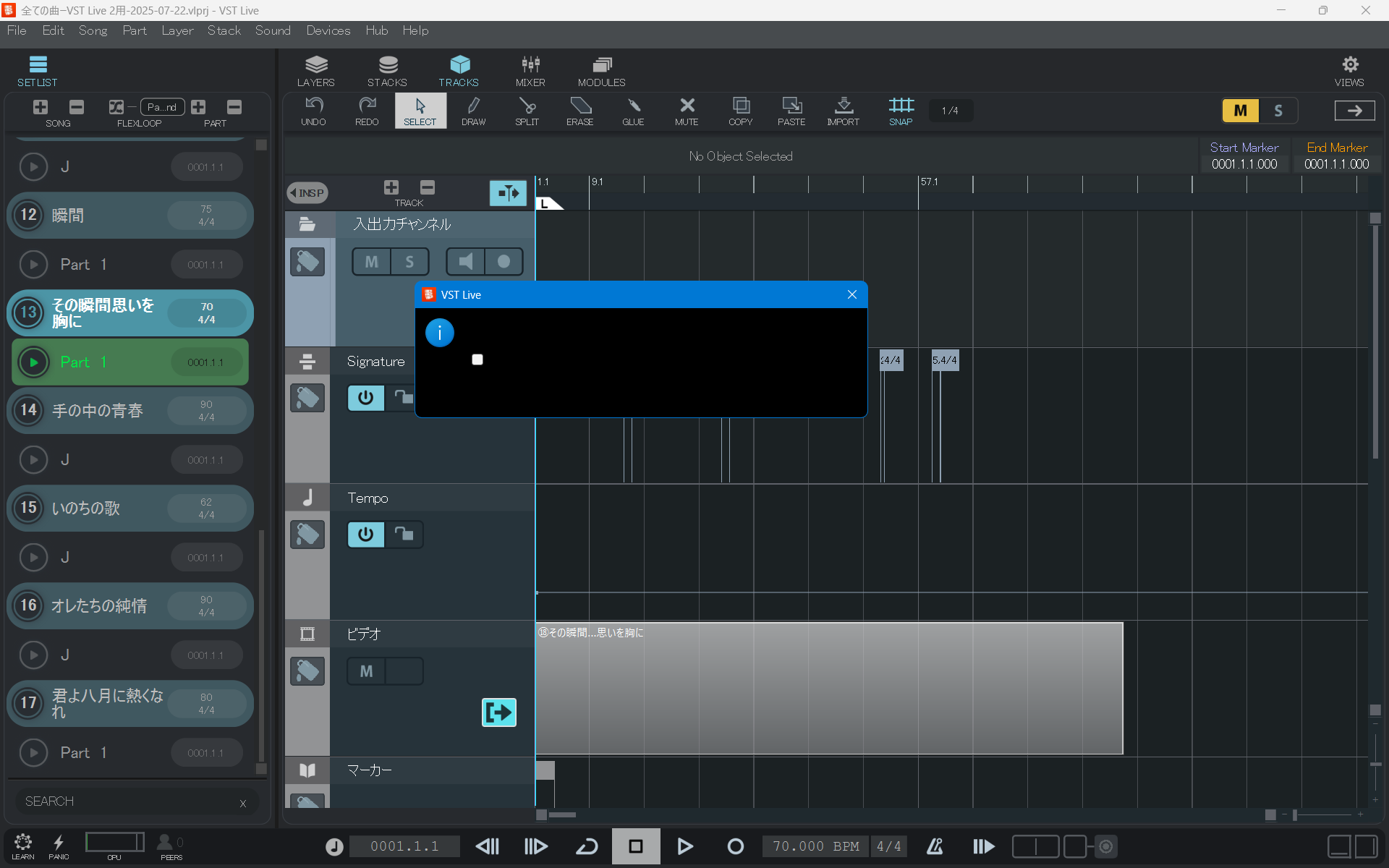Viewport: 1389px width, 868px height.
Task: Click the Import icon
Action: [843, 111]
